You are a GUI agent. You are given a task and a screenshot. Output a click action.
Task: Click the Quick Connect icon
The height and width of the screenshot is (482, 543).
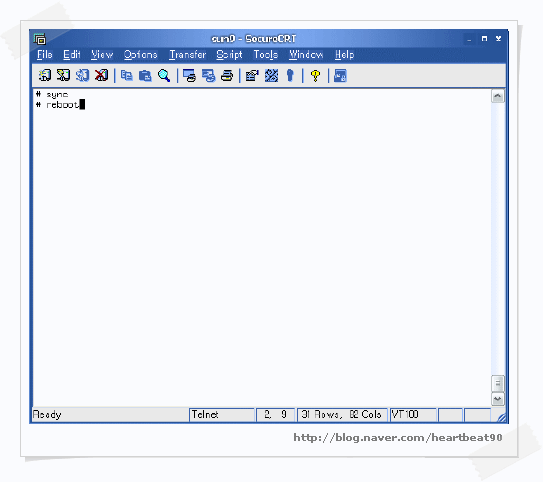coord(63,75)
